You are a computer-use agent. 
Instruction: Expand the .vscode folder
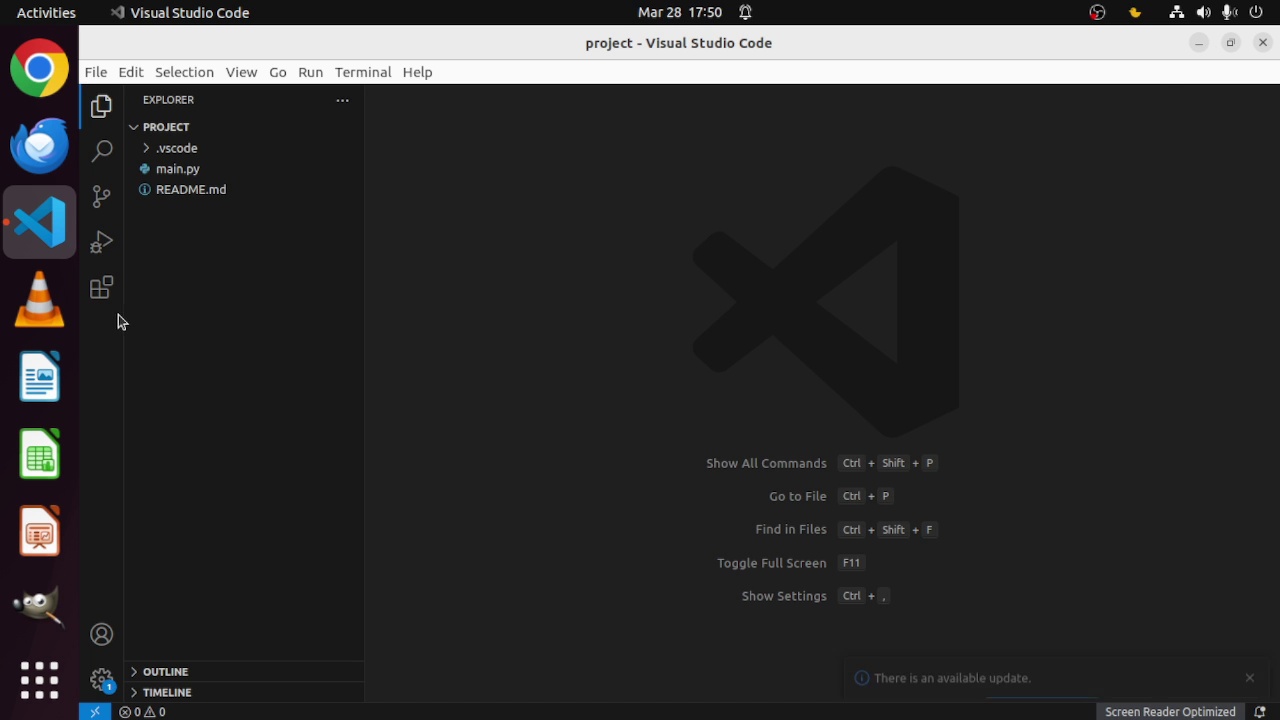(176, 148)
